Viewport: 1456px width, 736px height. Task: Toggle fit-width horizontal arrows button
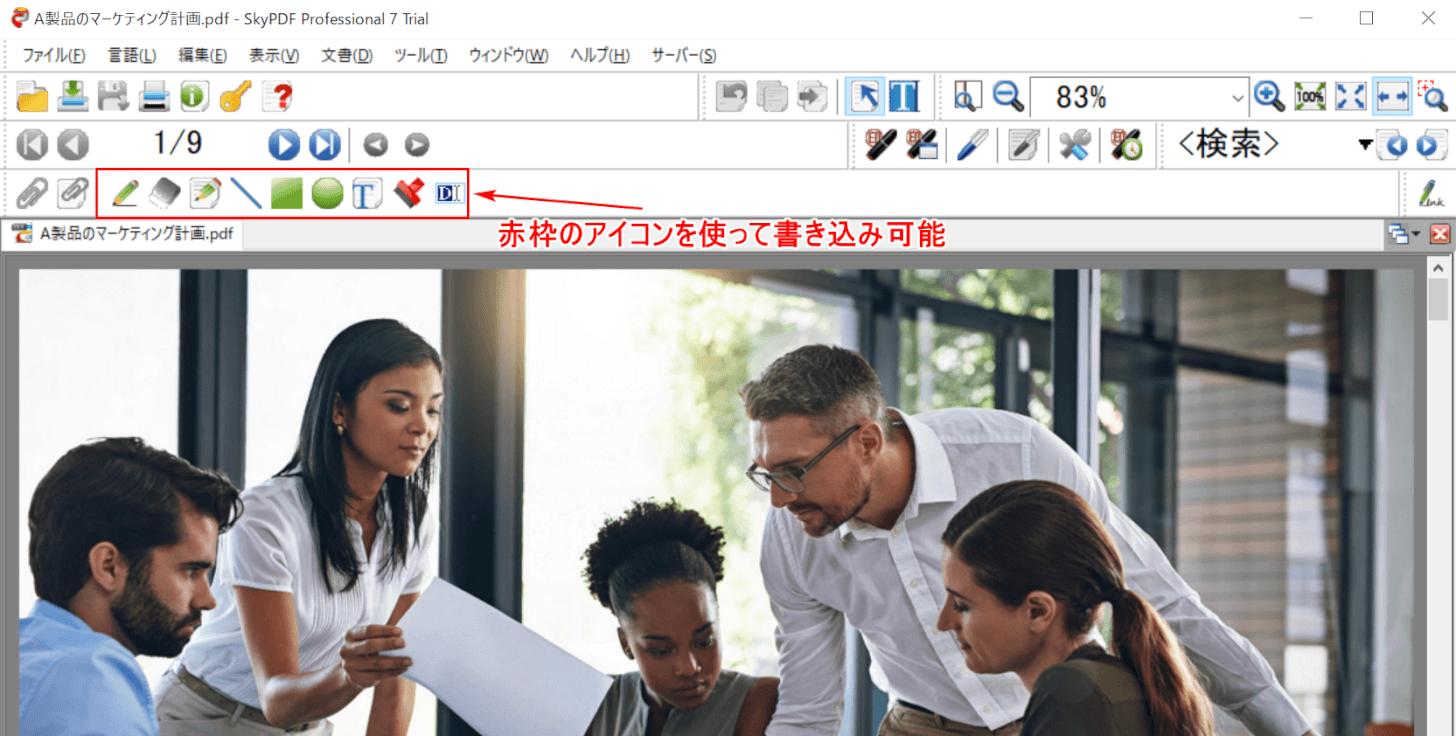tap(1391, 96)
